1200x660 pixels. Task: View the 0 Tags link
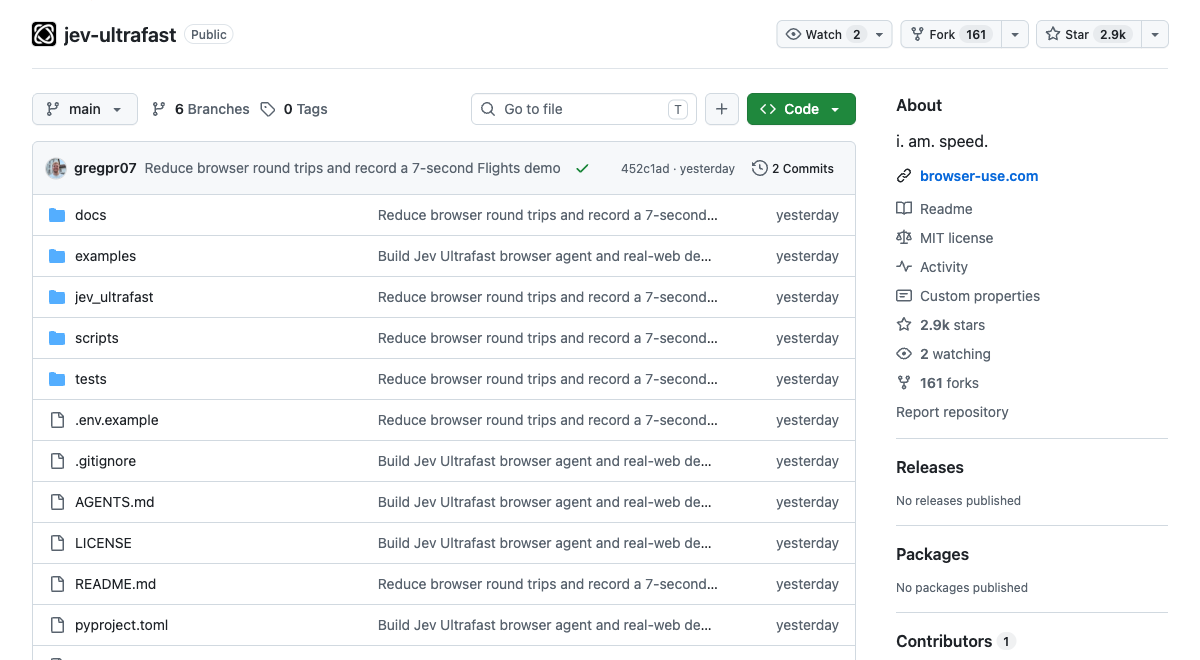[294, 109]
